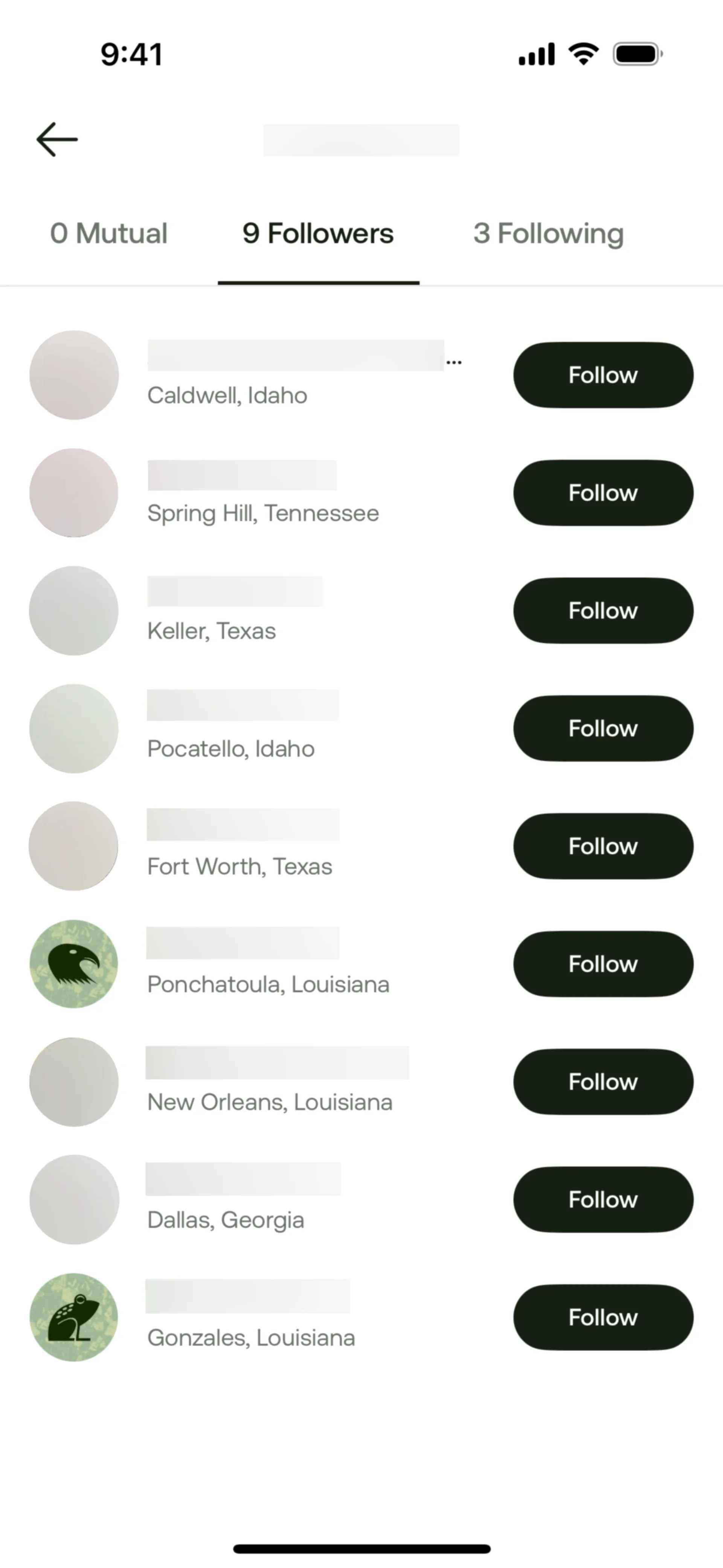This screenshot has height=1568, width=723.
Task: Tap the back arrow icon
Action: [57, 139]
